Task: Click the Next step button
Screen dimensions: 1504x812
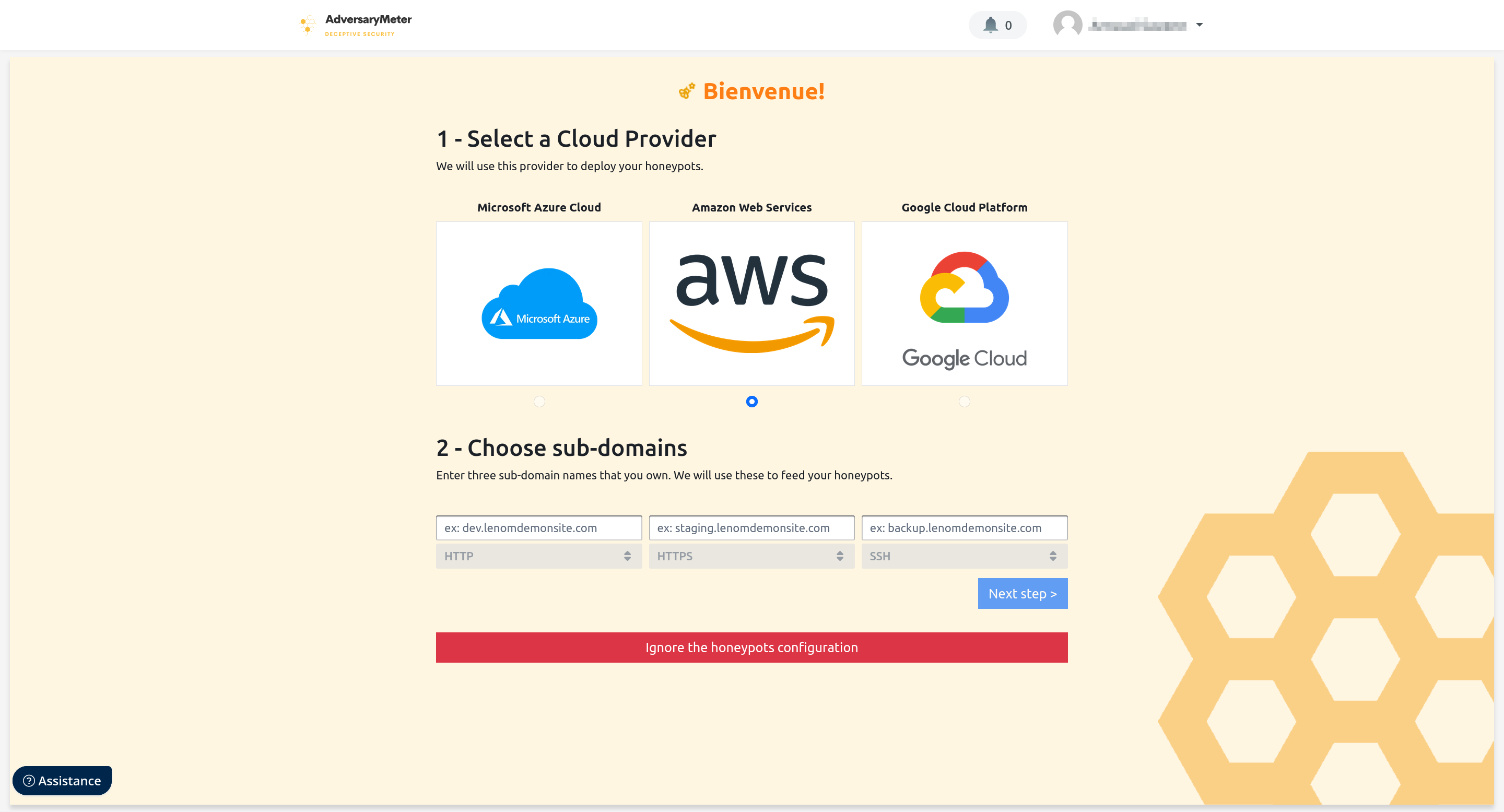Action: click(1023, 594)
